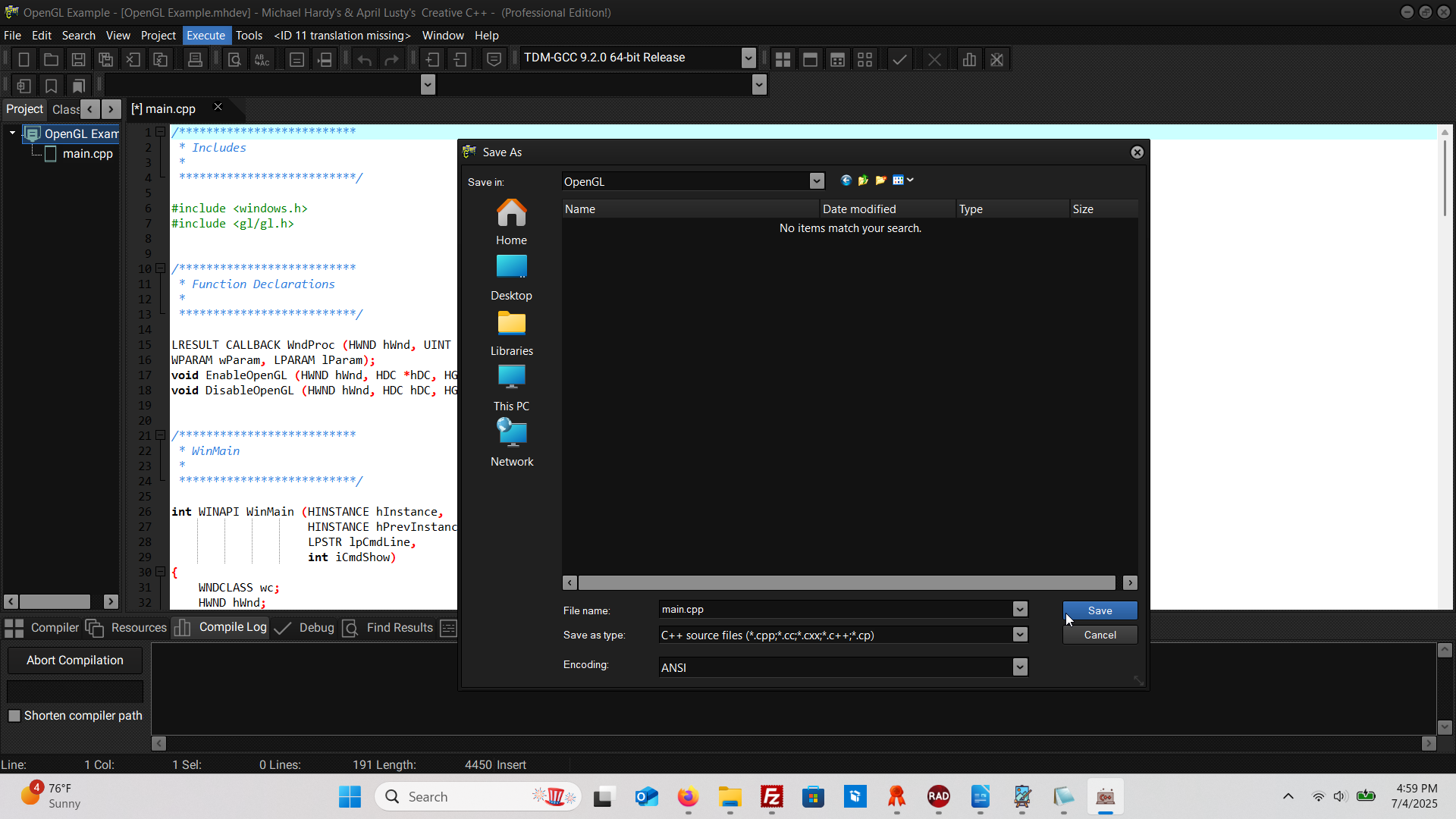Open the File name dropdown arrow
The image size is (1456, 819).
point(1020,609)
